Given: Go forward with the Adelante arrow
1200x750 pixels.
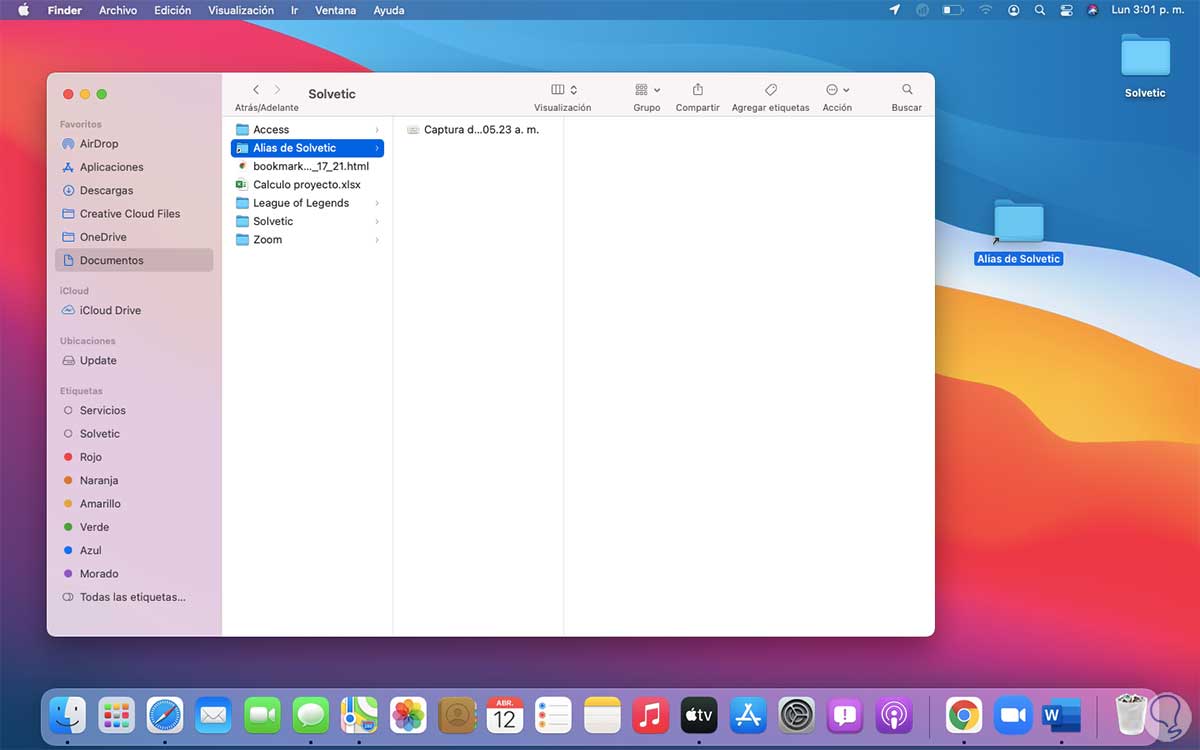Looking at the screenshot, I should click(x=278, y=90).
